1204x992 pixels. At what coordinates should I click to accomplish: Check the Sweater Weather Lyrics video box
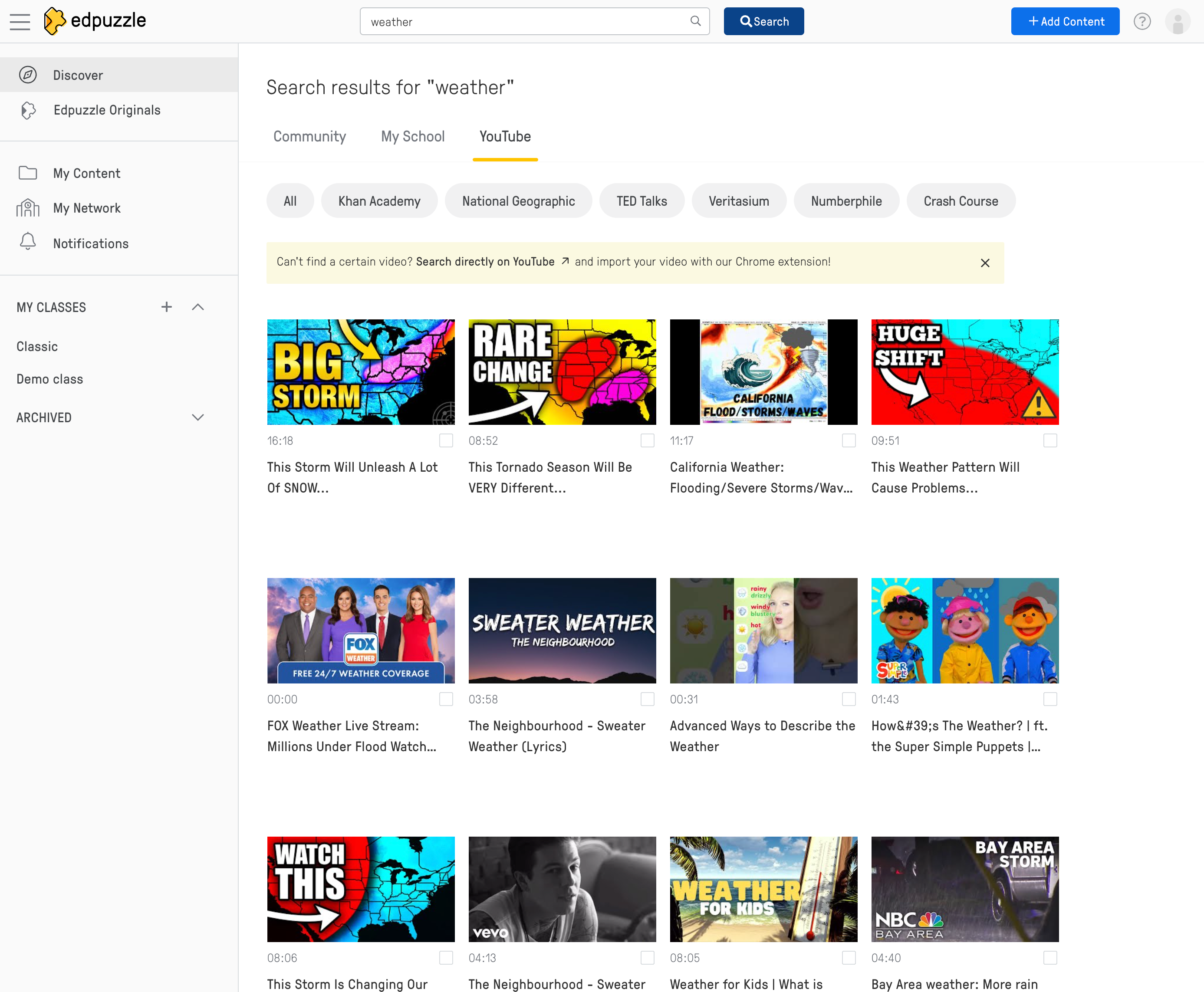coord(647,699)
